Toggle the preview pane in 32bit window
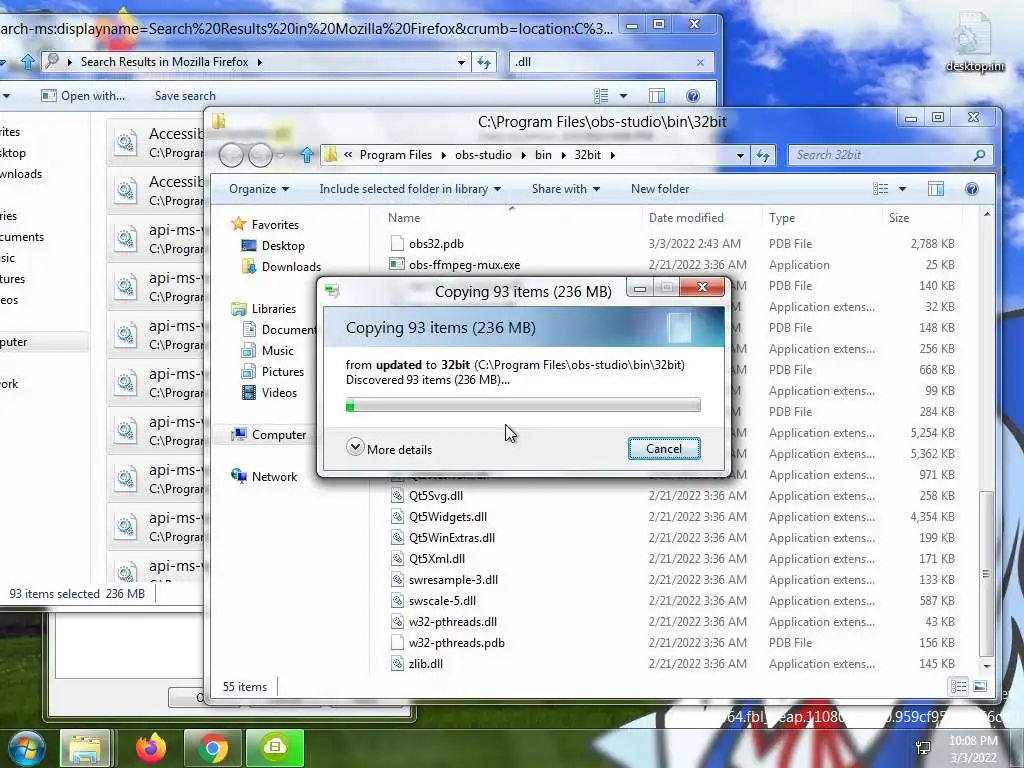The height and width of the screenshot is (768, 1024). 936,189
